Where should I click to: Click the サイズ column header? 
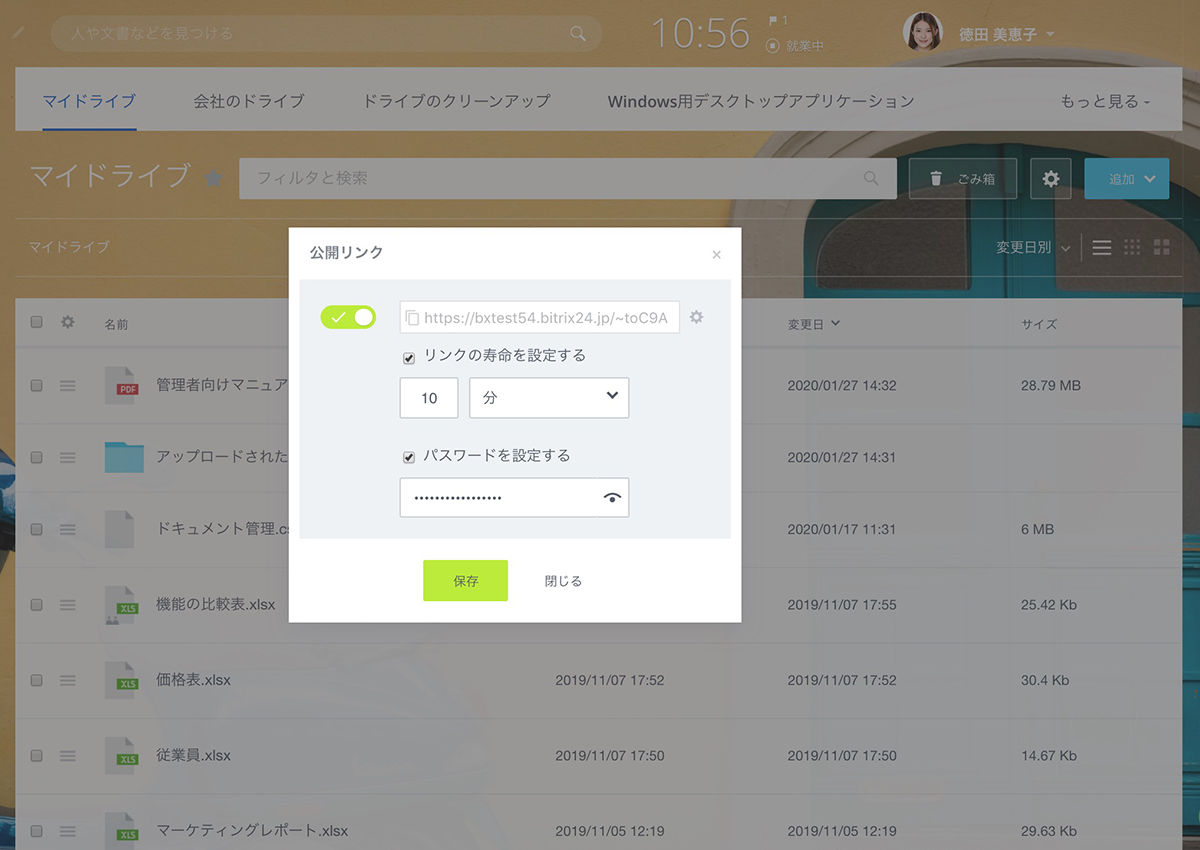pyautogui.click(x=1039, y=324)
